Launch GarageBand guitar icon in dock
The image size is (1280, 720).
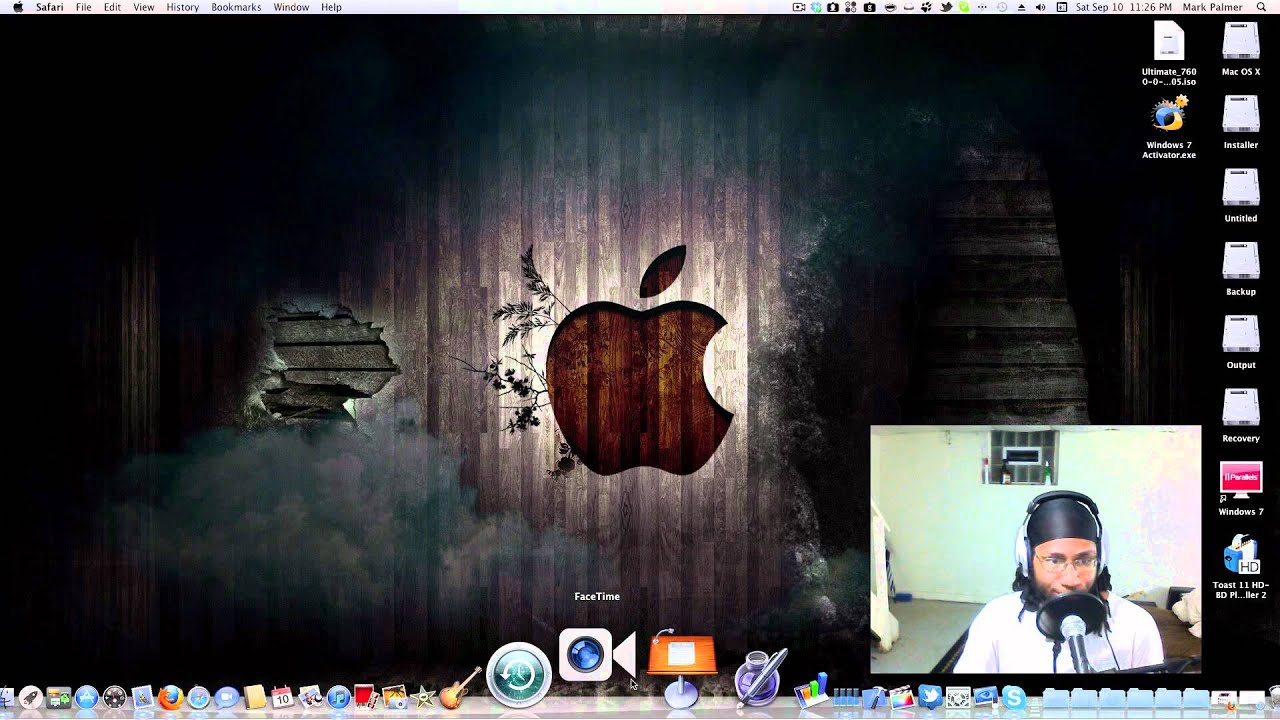(x=456, y=690)
